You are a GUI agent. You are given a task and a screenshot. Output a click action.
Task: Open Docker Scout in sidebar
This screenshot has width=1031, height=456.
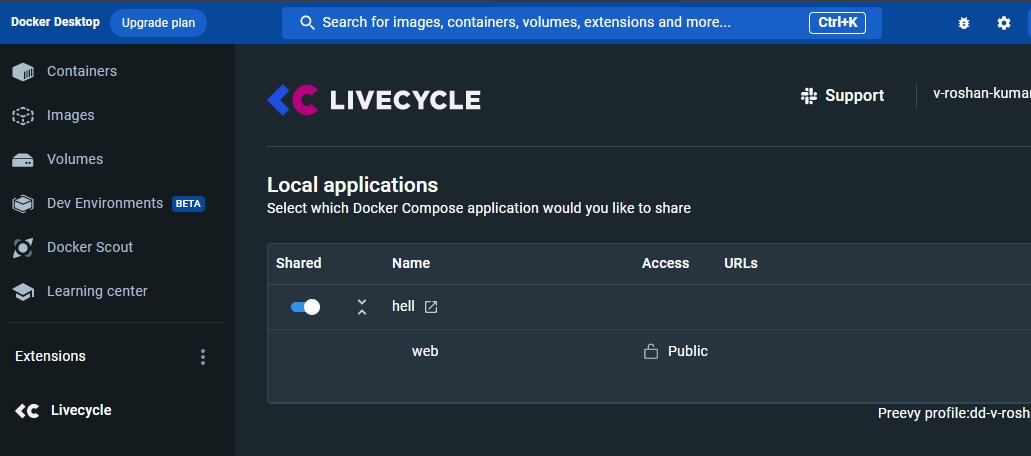tap(90, 247)
